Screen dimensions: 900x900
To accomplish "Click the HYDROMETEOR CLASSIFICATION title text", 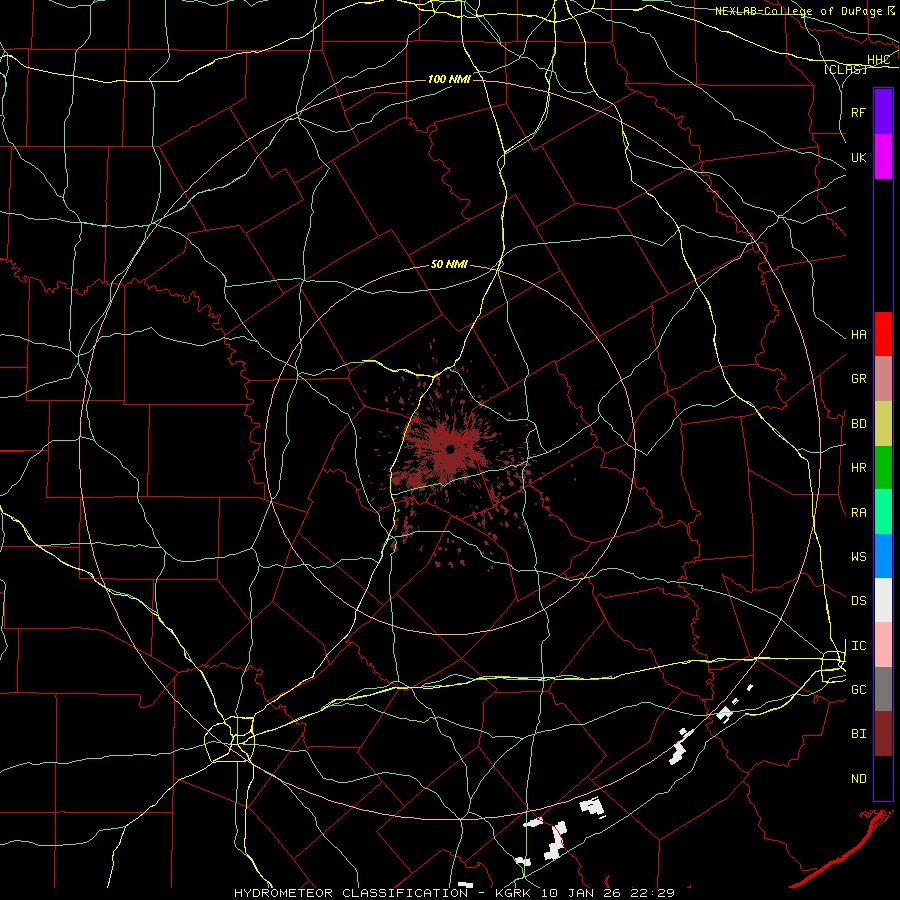I will click(x=351, y=893).
